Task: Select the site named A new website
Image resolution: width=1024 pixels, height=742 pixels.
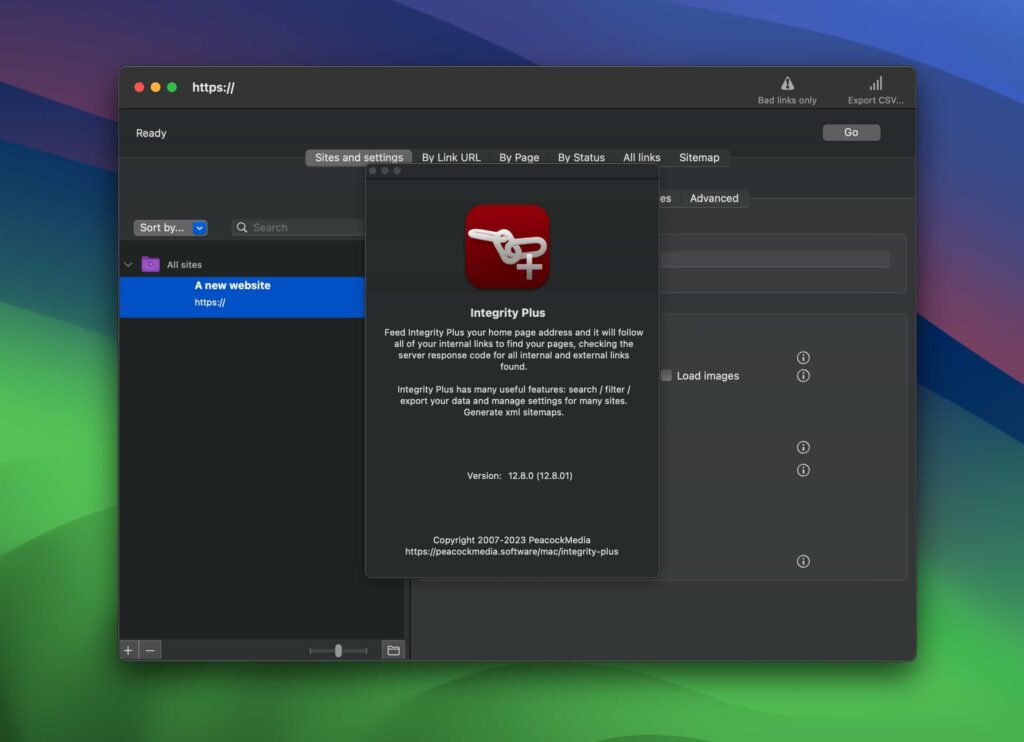Action: coord(240,294)
